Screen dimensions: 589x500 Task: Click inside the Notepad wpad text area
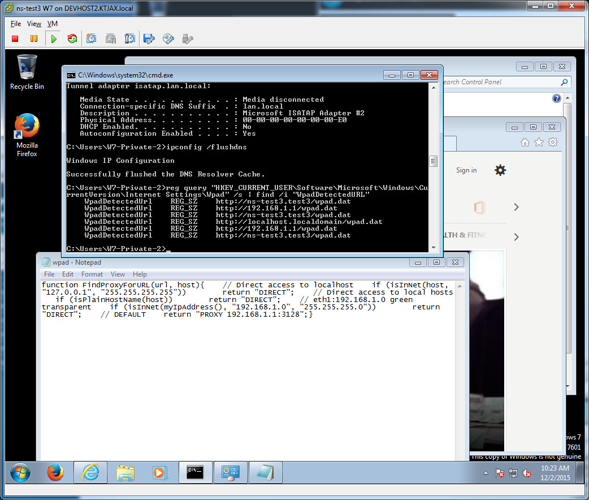click(x=248, y=370)
